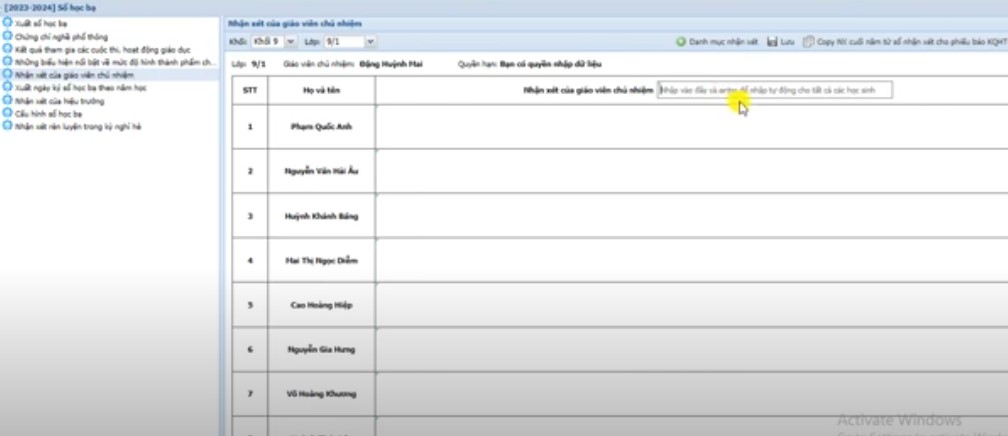Click the 'Copy NX cuối năm' clipboard icon
The width and height of the screenshot is (1008, 436).
point(808,42)
